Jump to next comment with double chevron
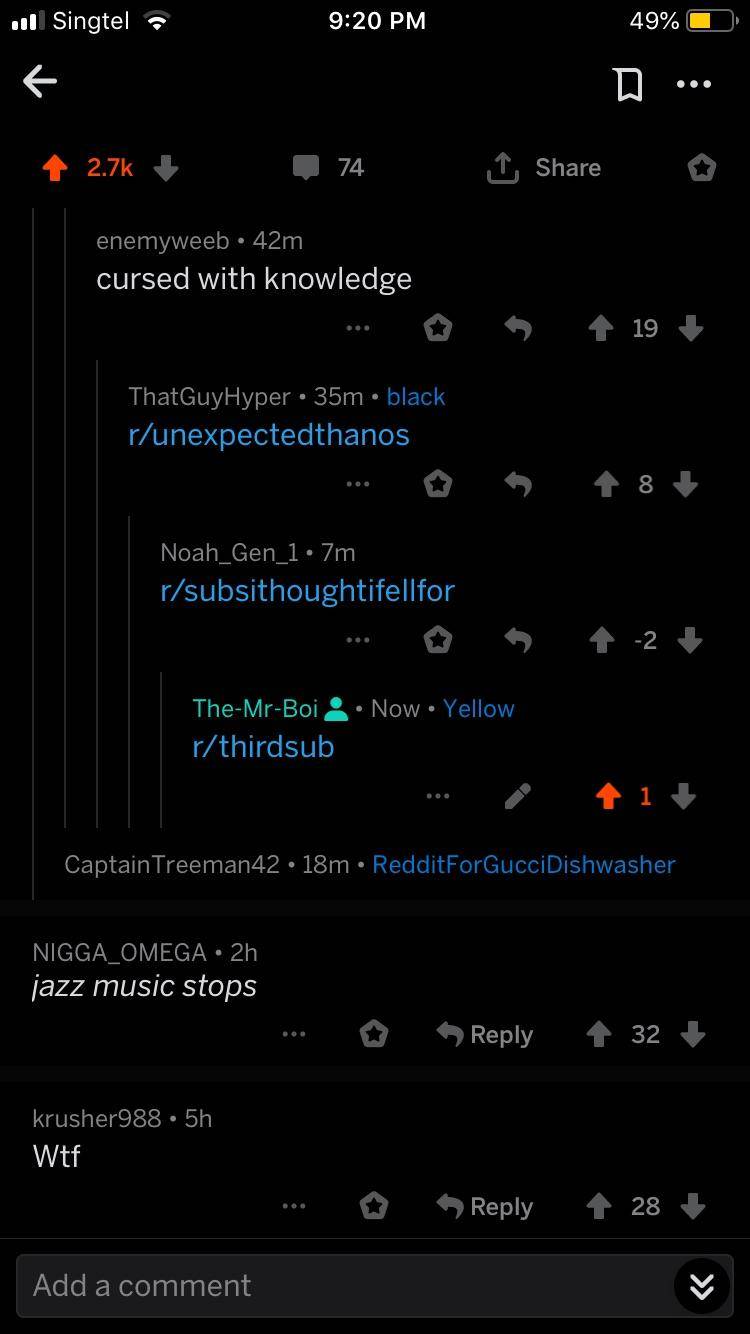This screenshot has height=1334, width=750. click(x=702, y=1286)
